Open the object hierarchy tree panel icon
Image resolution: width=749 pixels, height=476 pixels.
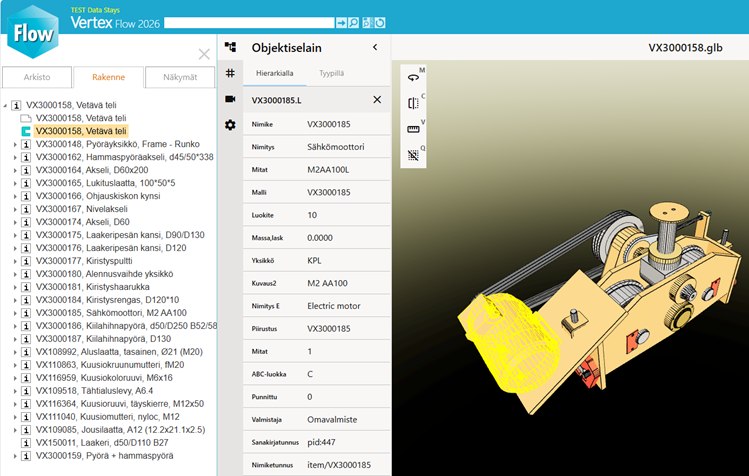pos(230,47)
